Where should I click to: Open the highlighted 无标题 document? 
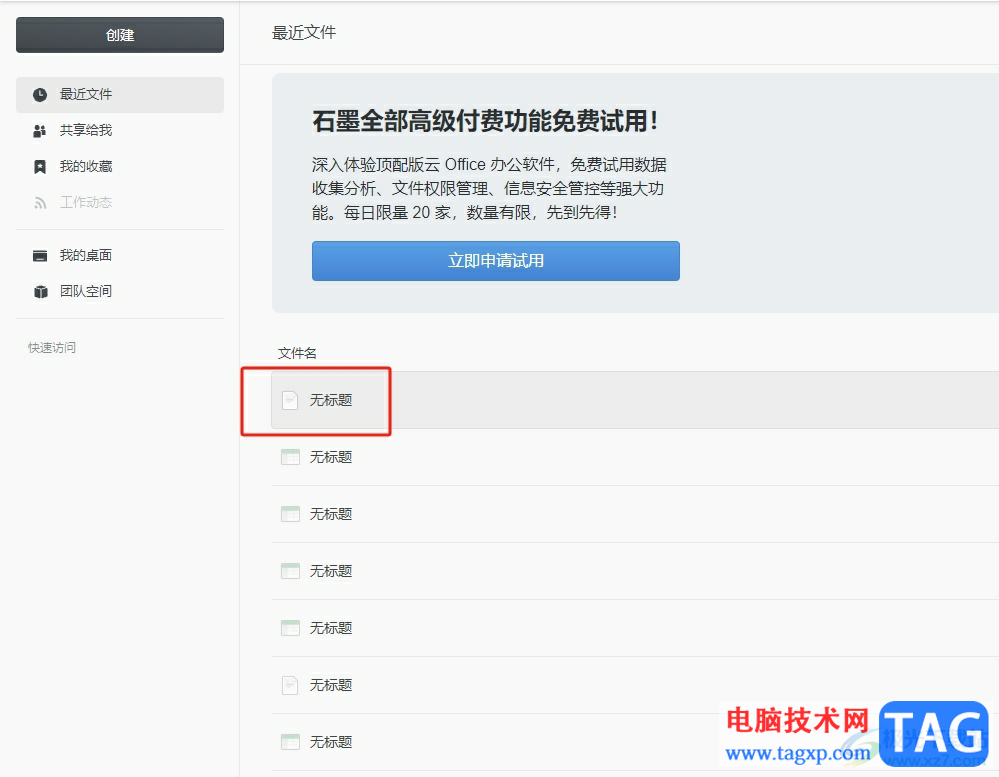(331, 400)
